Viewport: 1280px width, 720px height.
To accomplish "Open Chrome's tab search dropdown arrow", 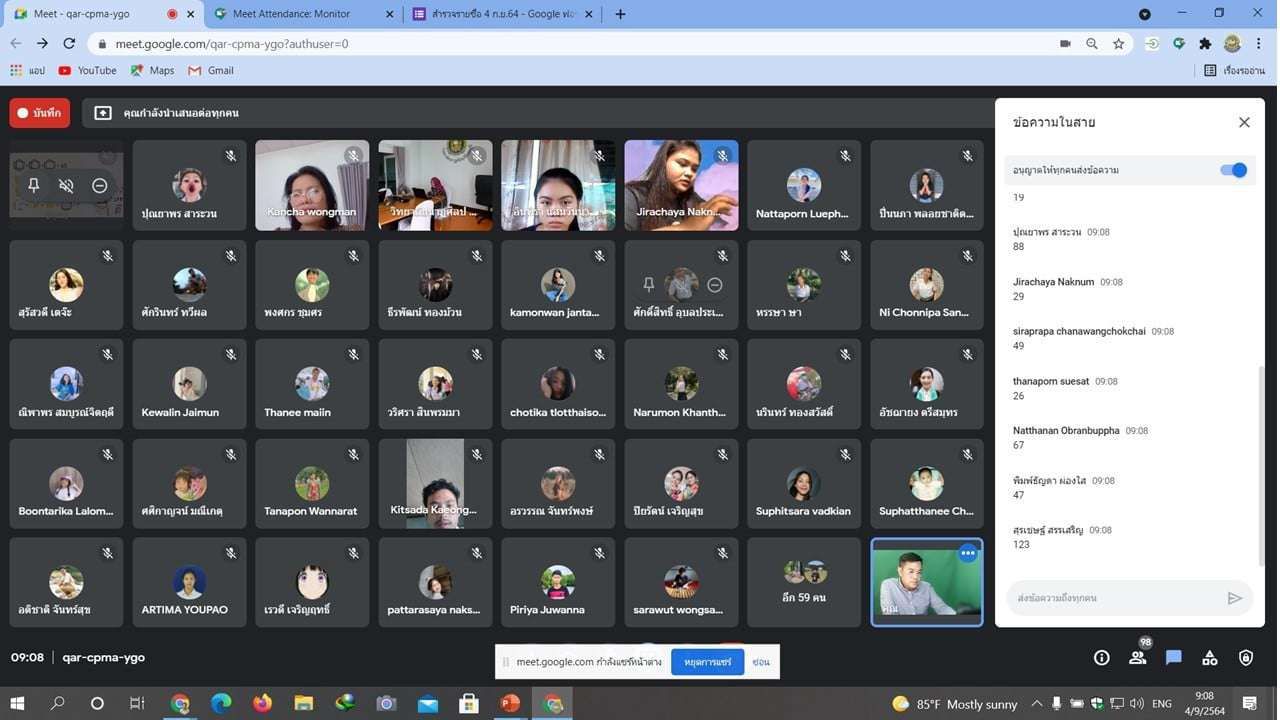I will coord(1145,14).
